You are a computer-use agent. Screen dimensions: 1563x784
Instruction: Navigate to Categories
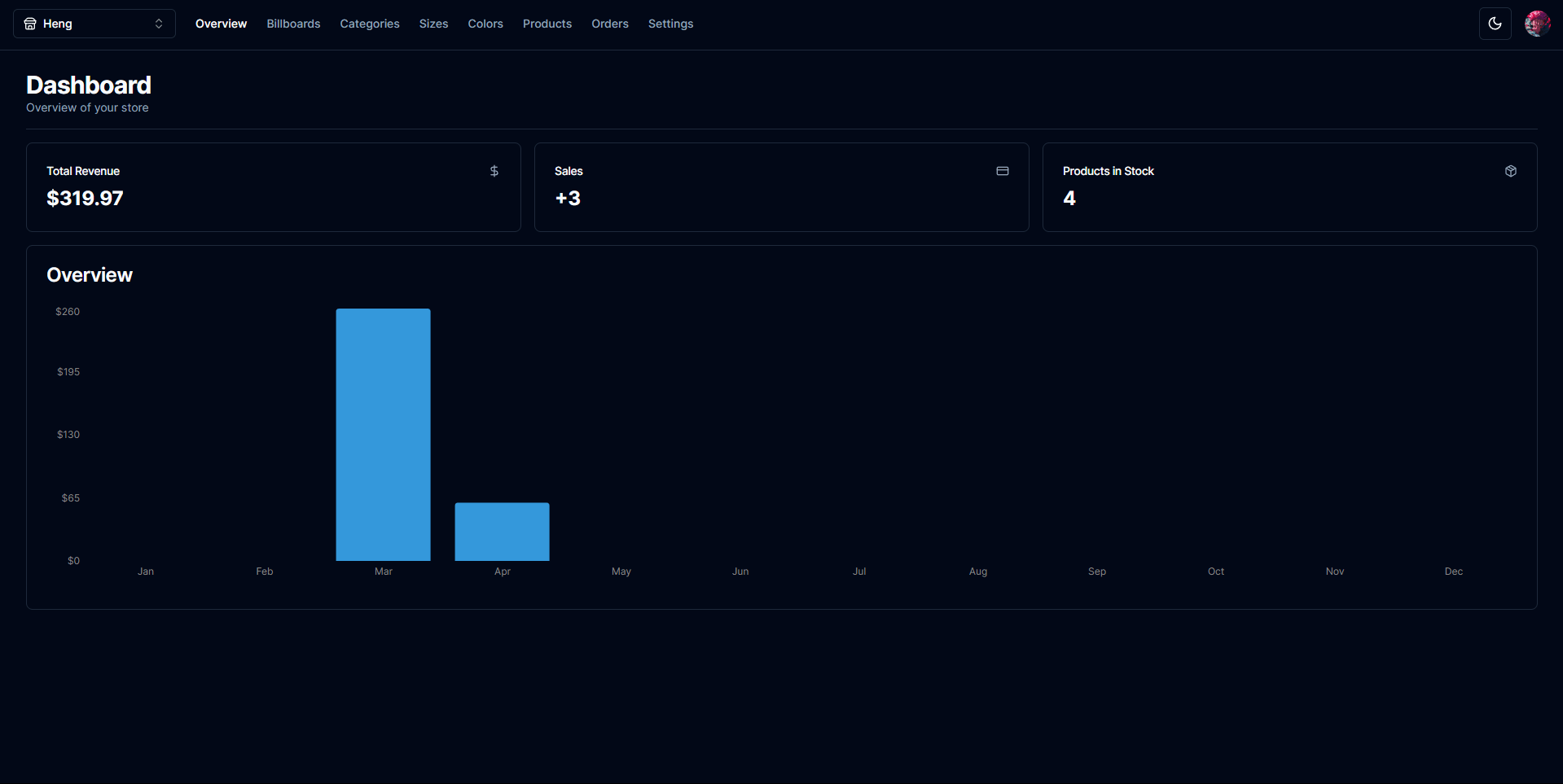coord(369,24)
